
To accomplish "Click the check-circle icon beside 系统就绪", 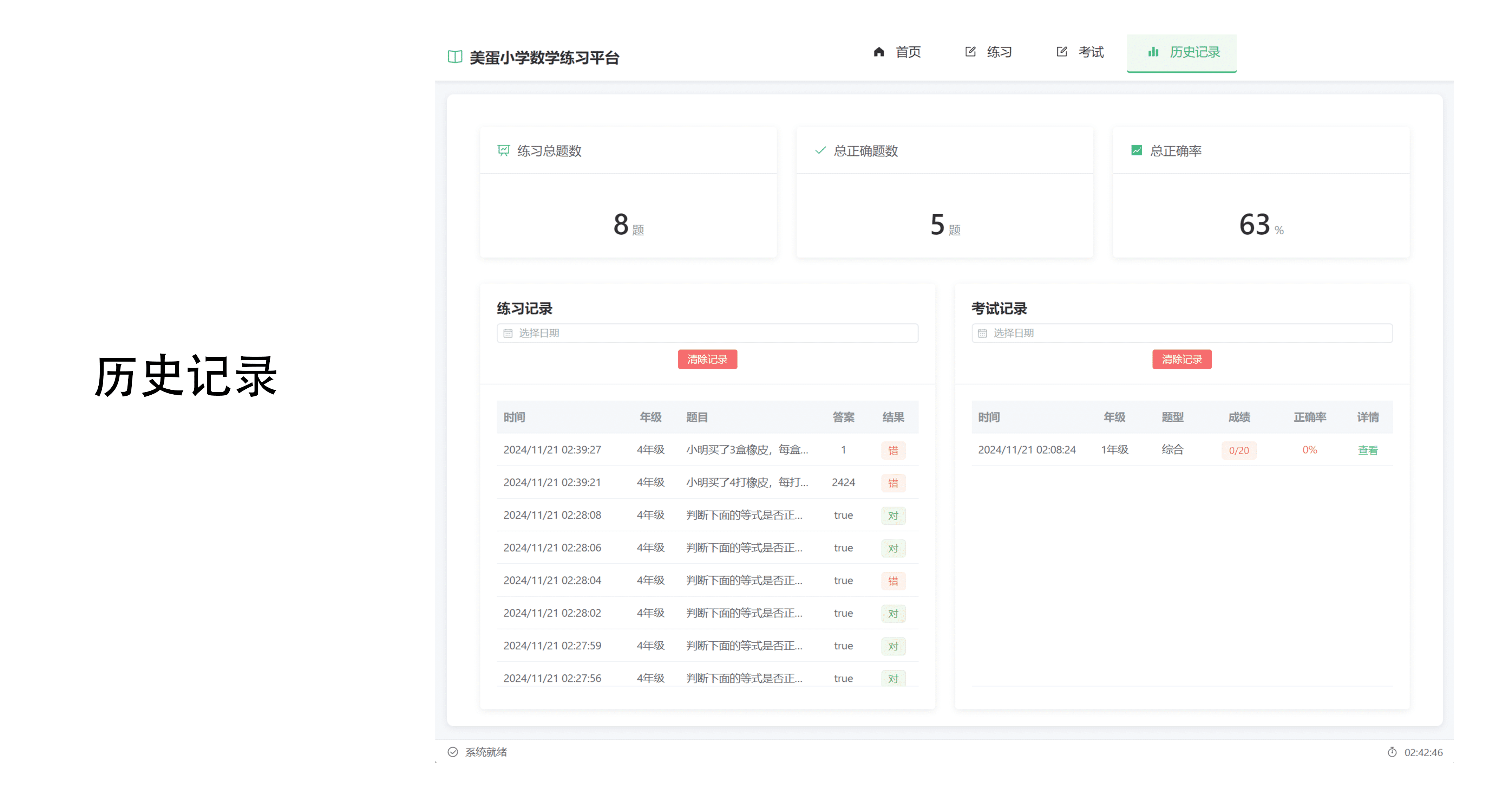I will pyautogui.click(x=452, y=752).
